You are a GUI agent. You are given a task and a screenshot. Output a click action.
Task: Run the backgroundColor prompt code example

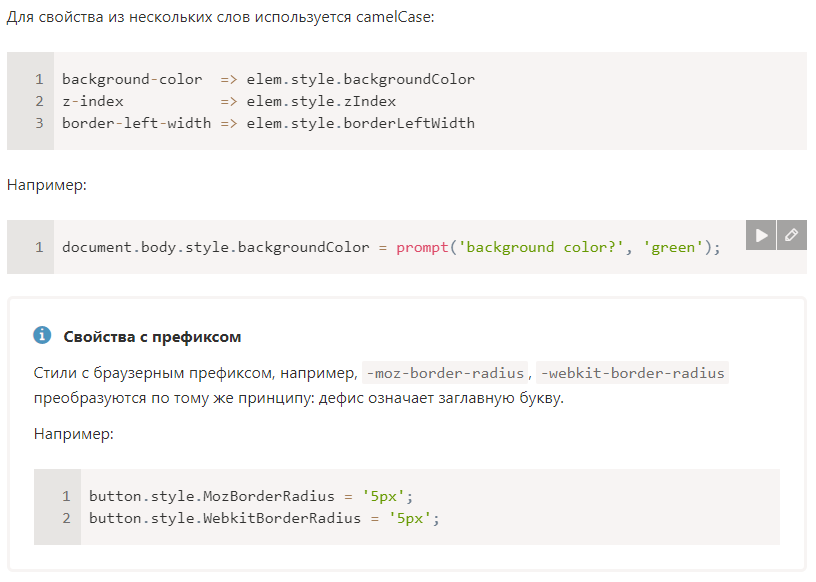pos(761,235)
